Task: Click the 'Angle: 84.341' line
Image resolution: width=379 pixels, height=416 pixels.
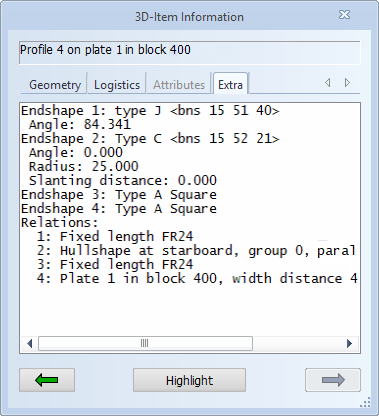Action: coord(80,125)
